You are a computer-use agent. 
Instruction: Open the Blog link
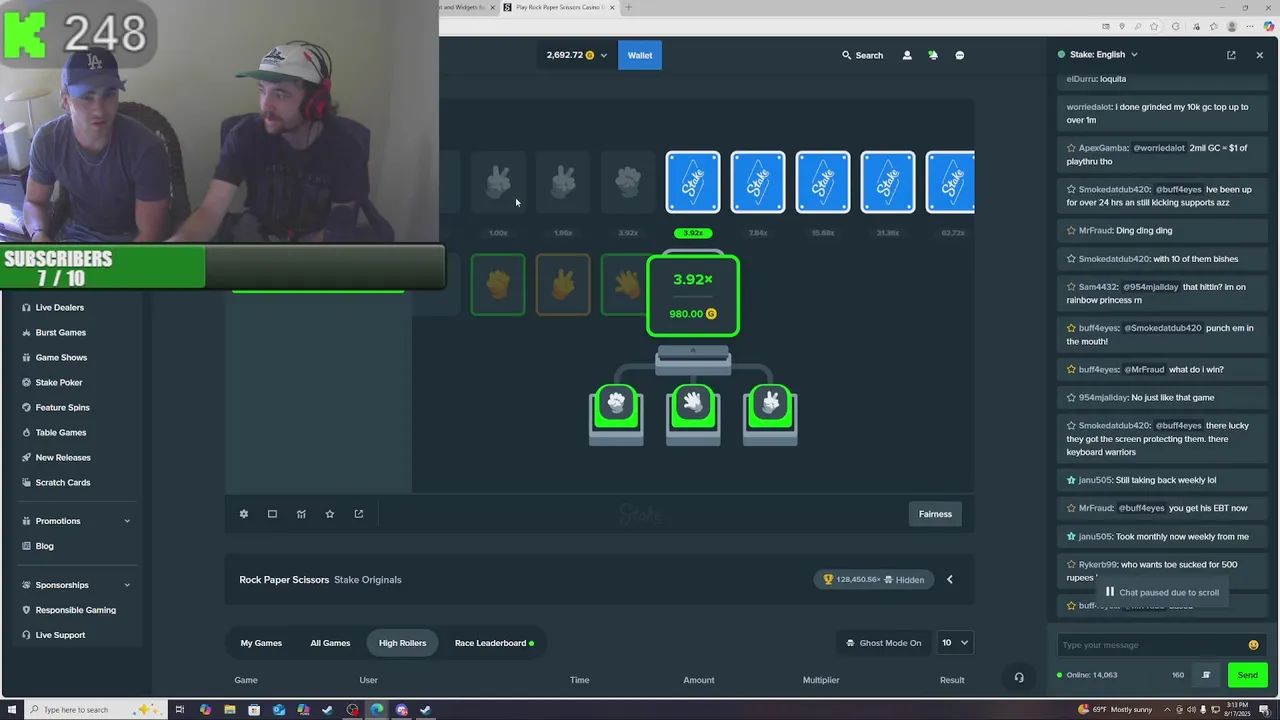pos(44,546)
